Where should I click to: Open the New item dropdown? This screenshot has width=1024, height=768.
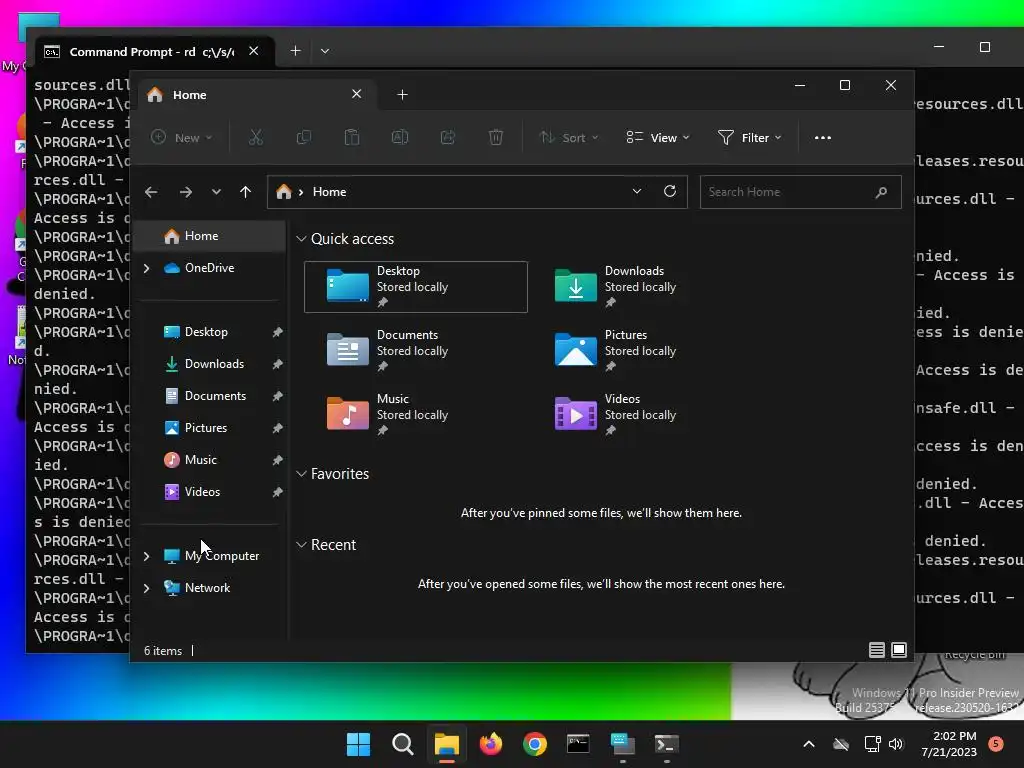[182, 137]
